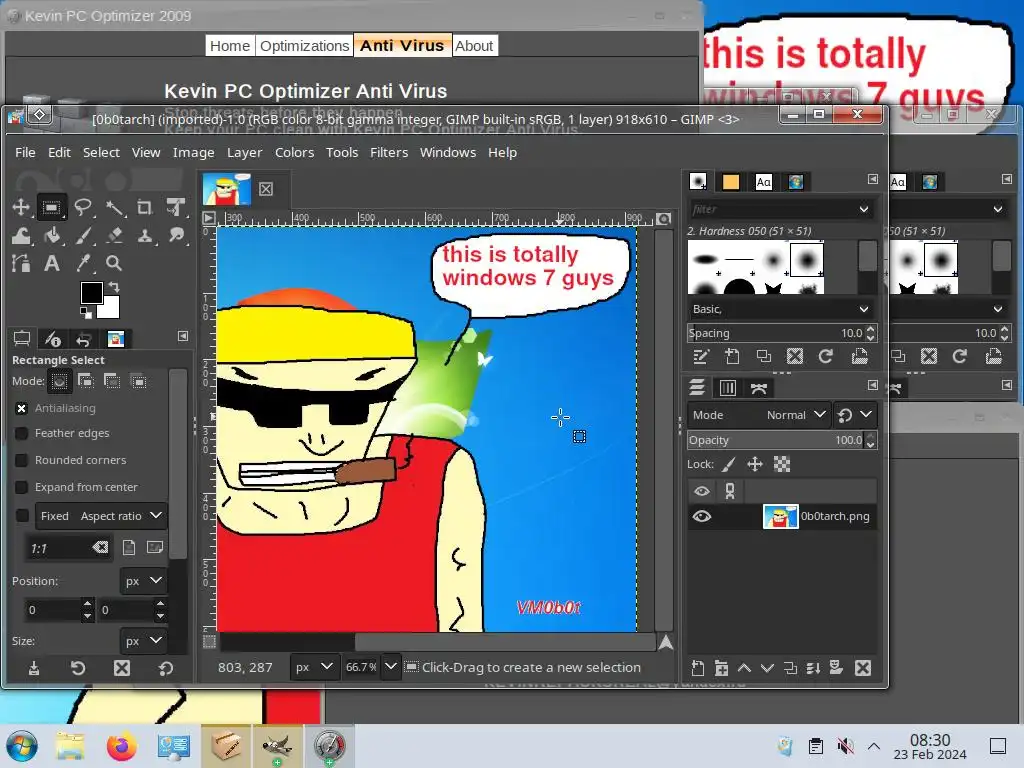Enable Expand from center option
Viewport: 1024px width, 768px height.
click(x=22, y=487)
